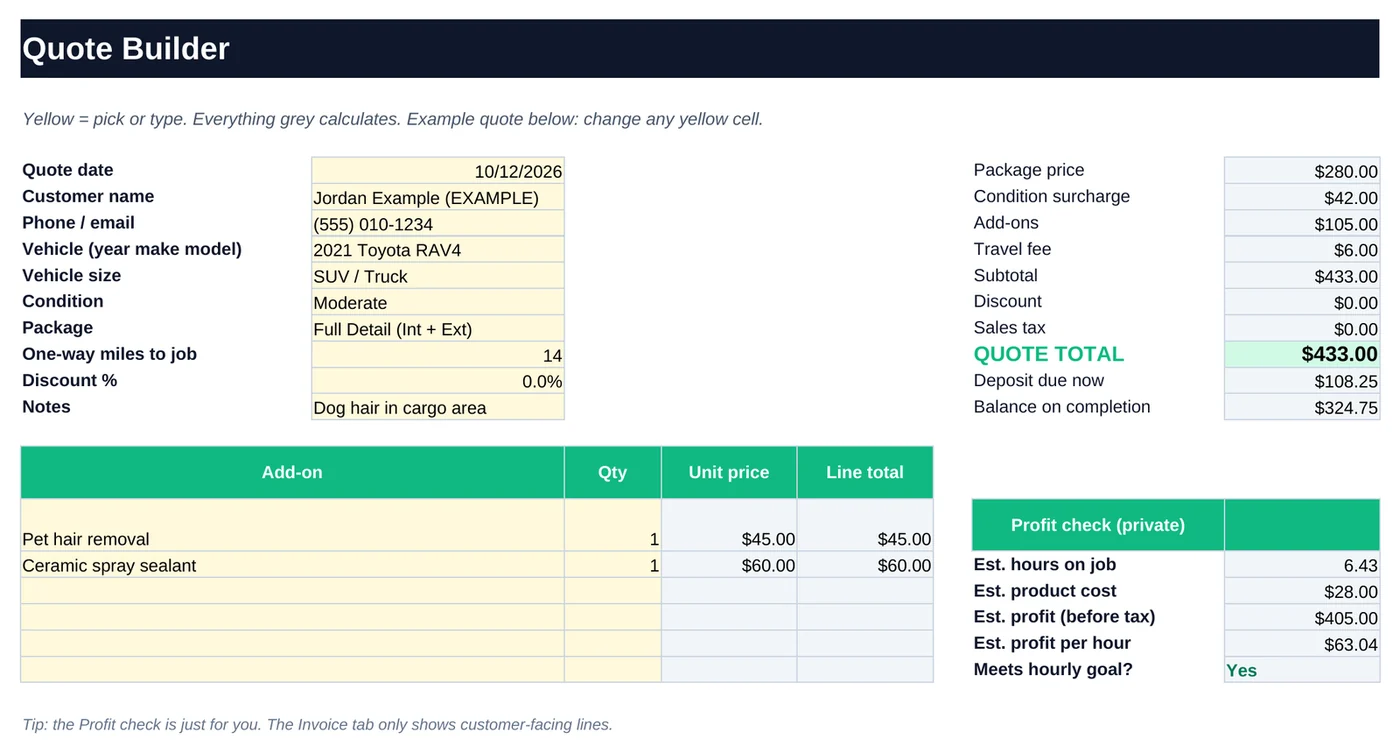Click the bold QUOTE TOTAL amount $433.00
Viewport: 1400px width, 753px height.
coord(1302,354)
